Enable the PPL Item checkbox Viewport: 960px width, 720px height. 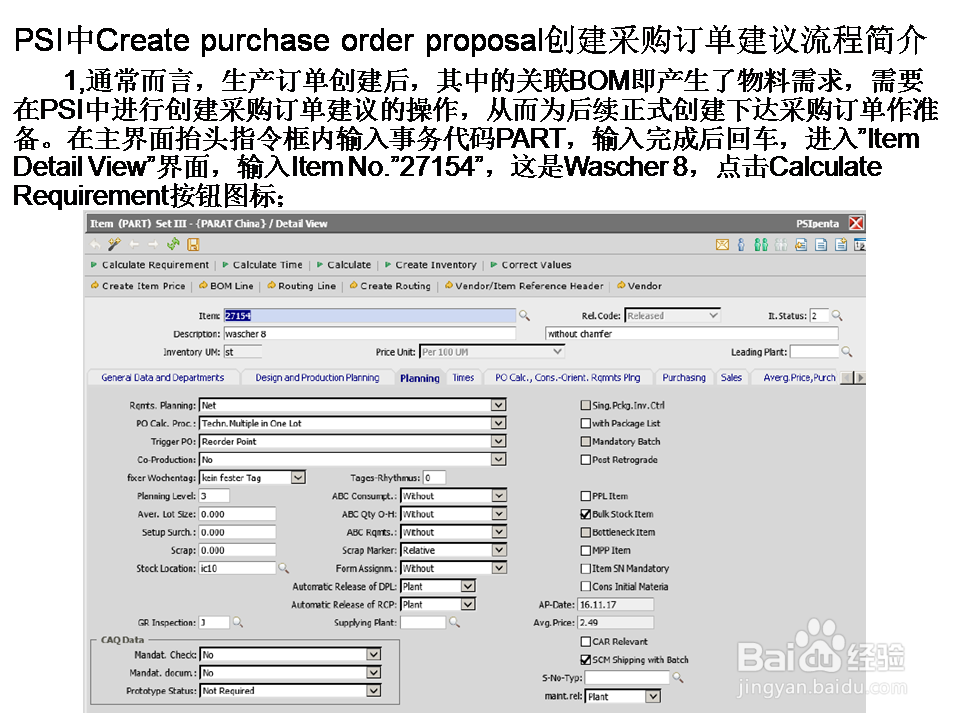pos(587,495)
